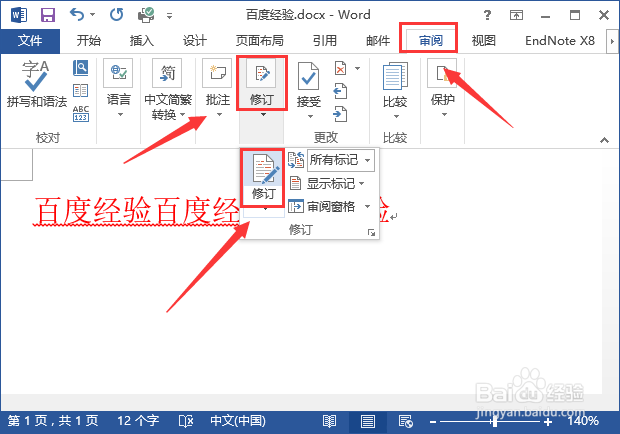Image resolution: width=620 pixels, height=434 pixels.
Task: Customize the Quick Access Toolbar arrow
Action: 169,16
